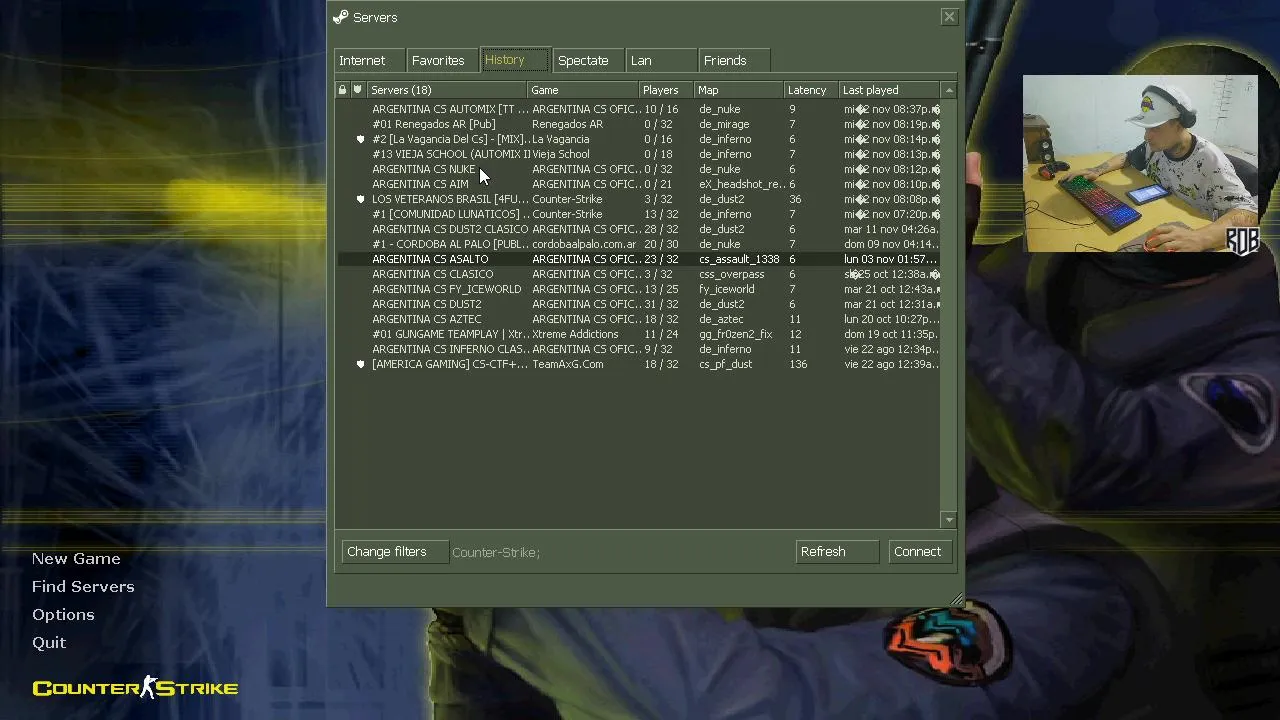Click the cs_assault_1338 map cell
Screen dimensions: 1280x720
click(x=739, y=259)
